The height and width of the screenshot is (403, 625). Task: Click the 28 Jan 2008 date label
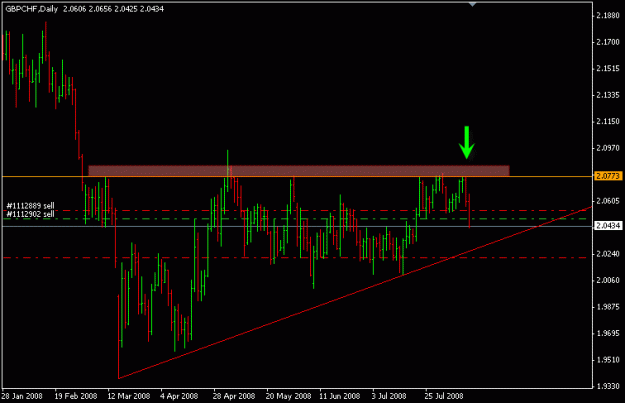pyautogui.click(x=22, y=396)
